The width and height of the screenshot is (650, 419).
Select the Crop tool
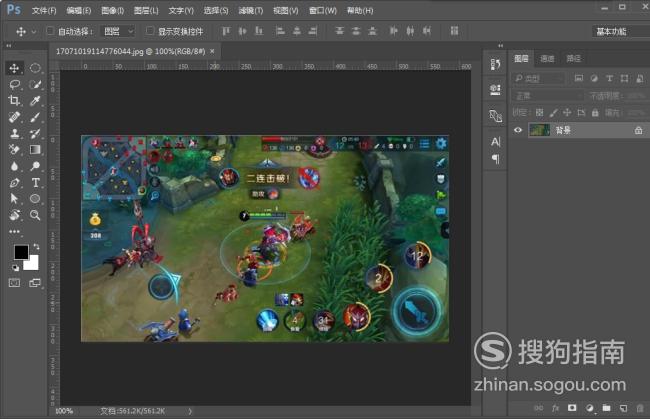(14, 101)
